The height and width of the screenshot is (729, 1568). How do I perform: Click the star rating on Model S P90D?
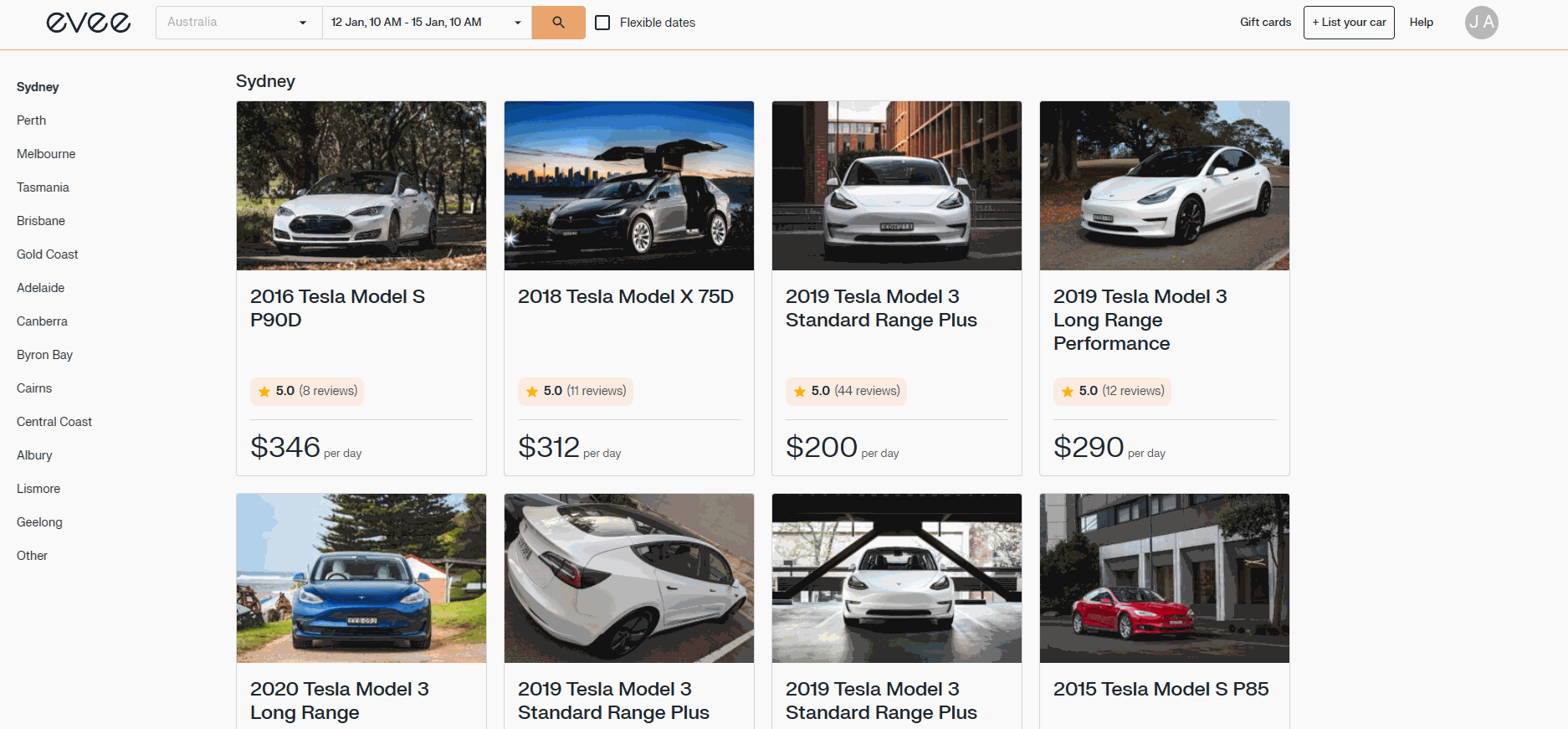[307, 391]
